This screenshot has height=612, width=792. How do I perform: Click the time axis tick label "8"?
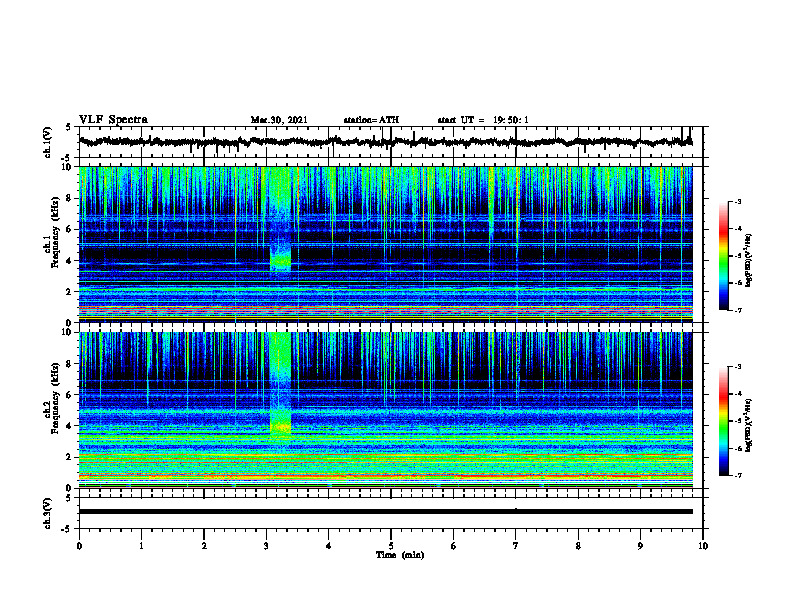point(578,546)
